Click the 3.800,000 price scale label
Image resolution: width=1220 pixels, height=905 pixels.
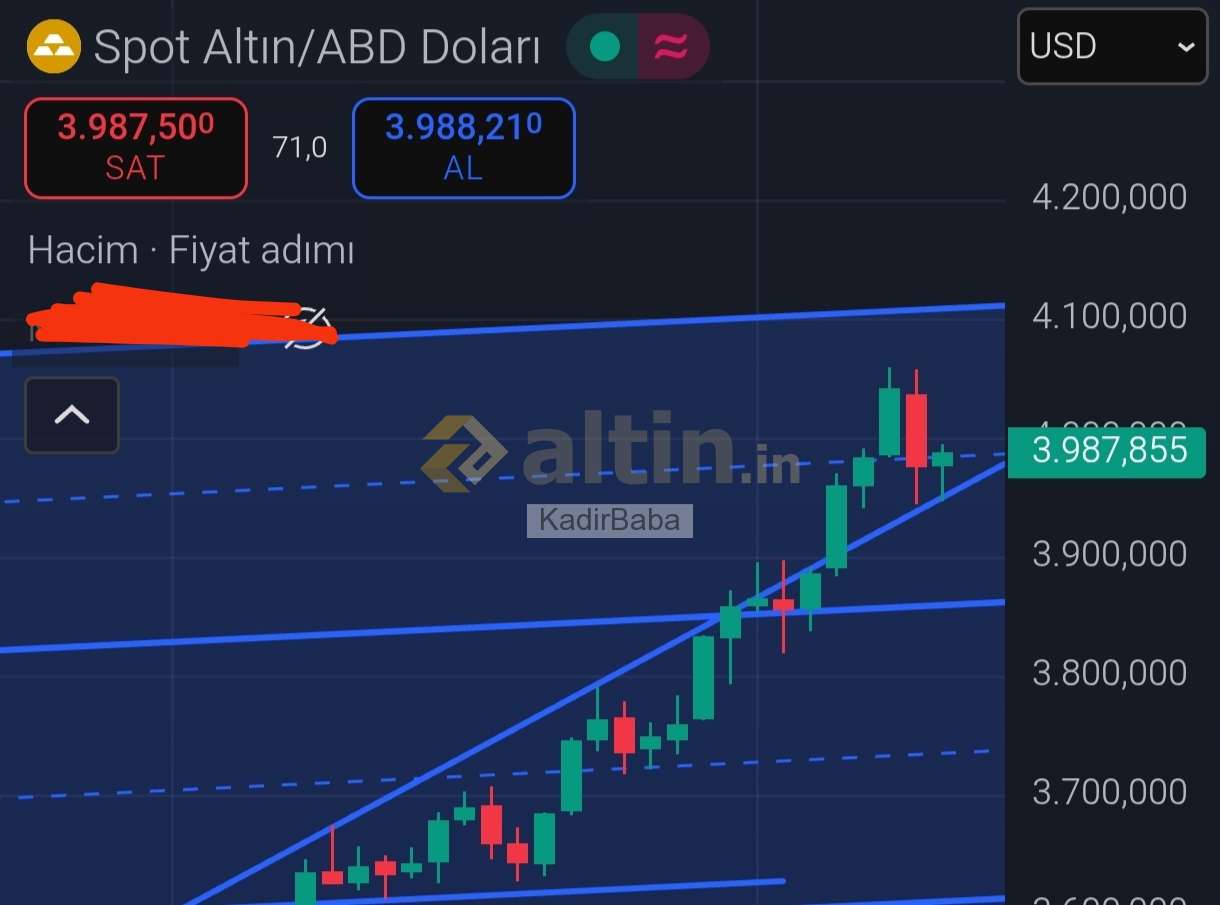point(1110,673)
